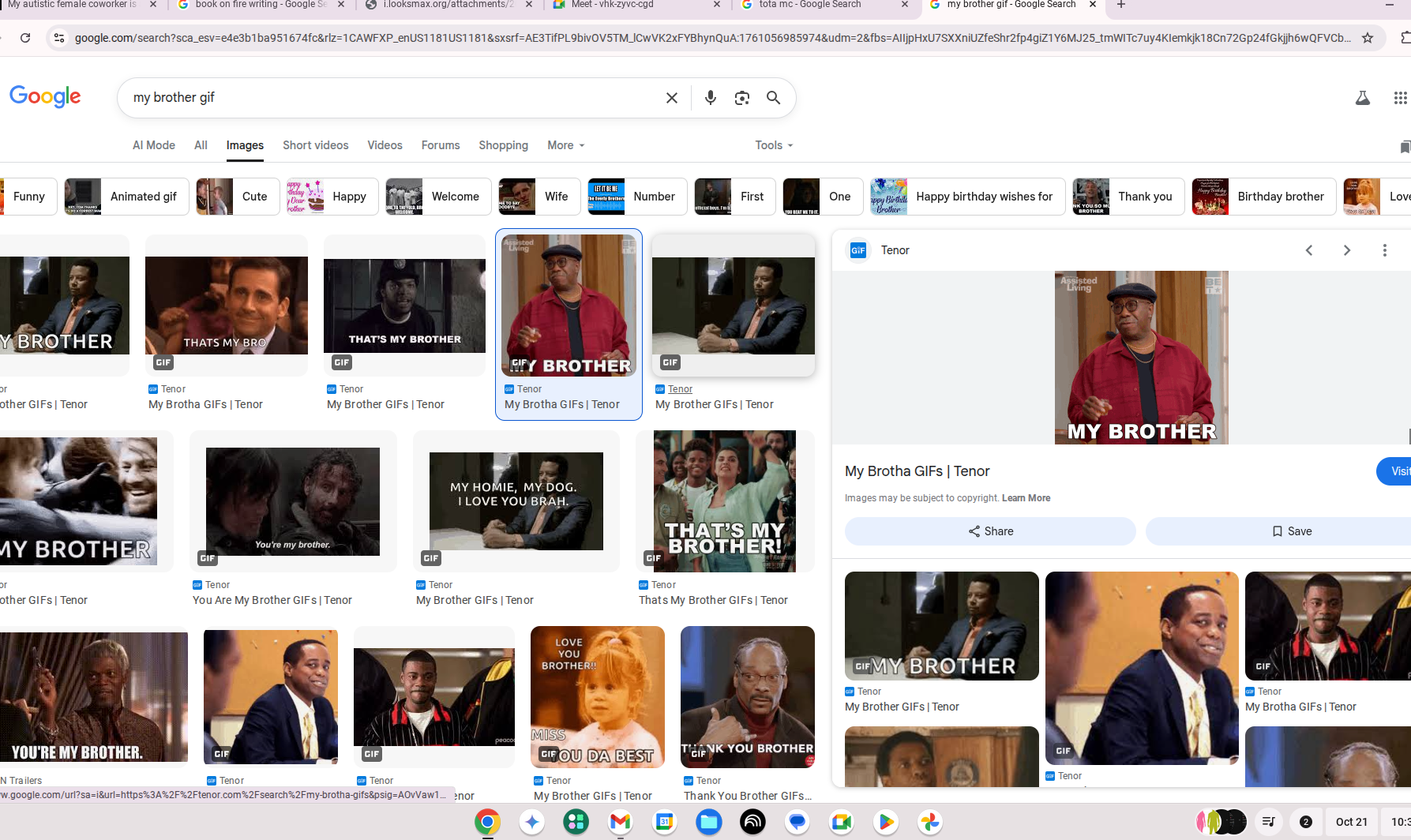Open the Google apps grid
The height and width of the screenshot is (840, 1411).
1399,98
